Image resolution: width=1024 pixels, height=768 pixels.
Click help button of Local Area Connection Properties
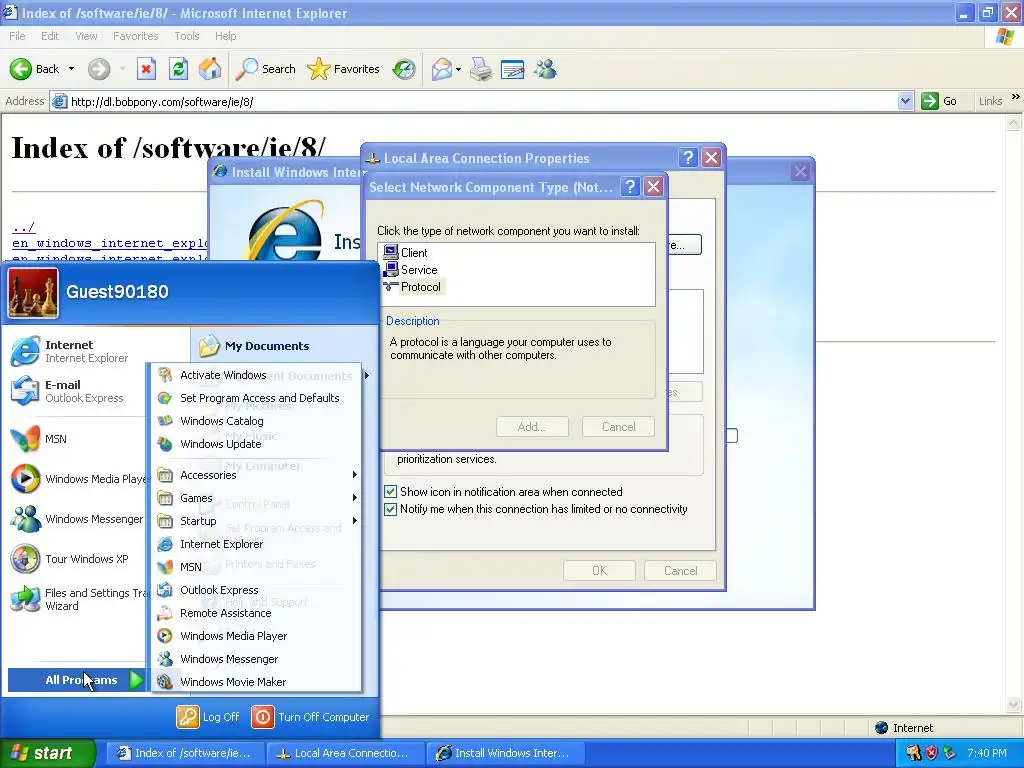click(x=688, y=158)
